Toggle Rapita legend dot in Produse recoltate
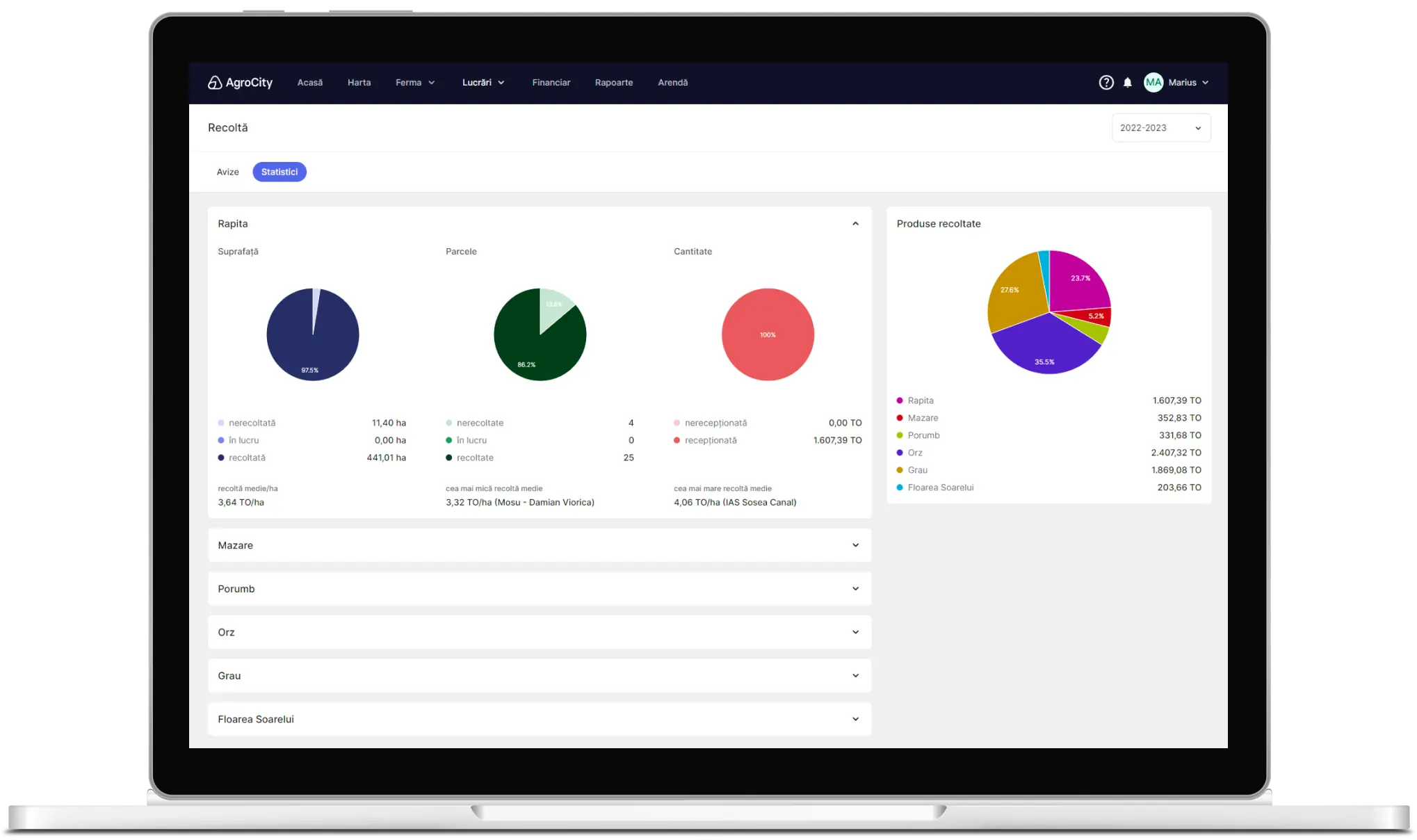 pyautogui.click(x=900, y=401)
